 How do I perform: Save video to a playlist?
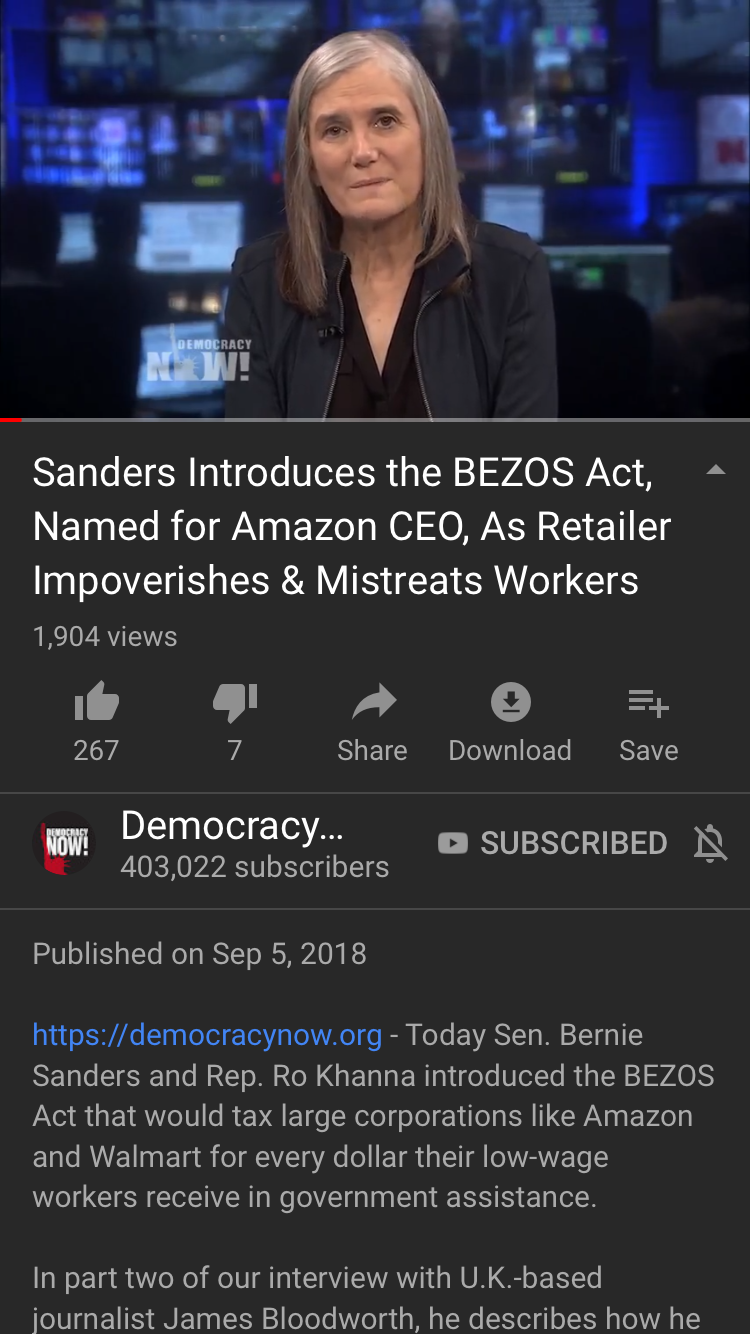[648, 704]
